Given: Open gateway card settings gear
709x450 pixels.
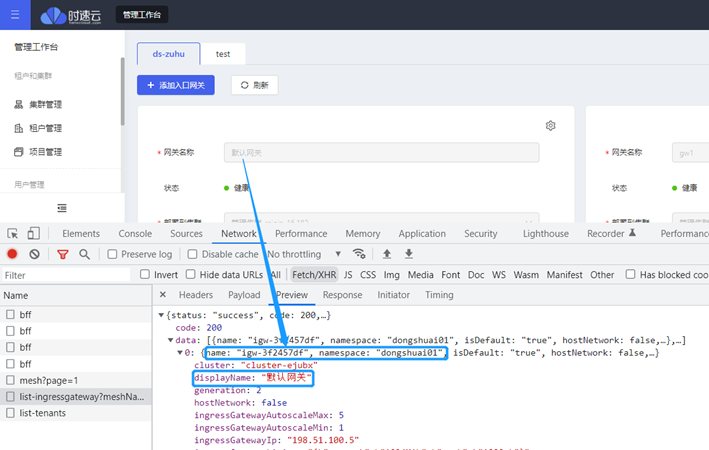Looking at the screenshot, I should coord(550,126).
